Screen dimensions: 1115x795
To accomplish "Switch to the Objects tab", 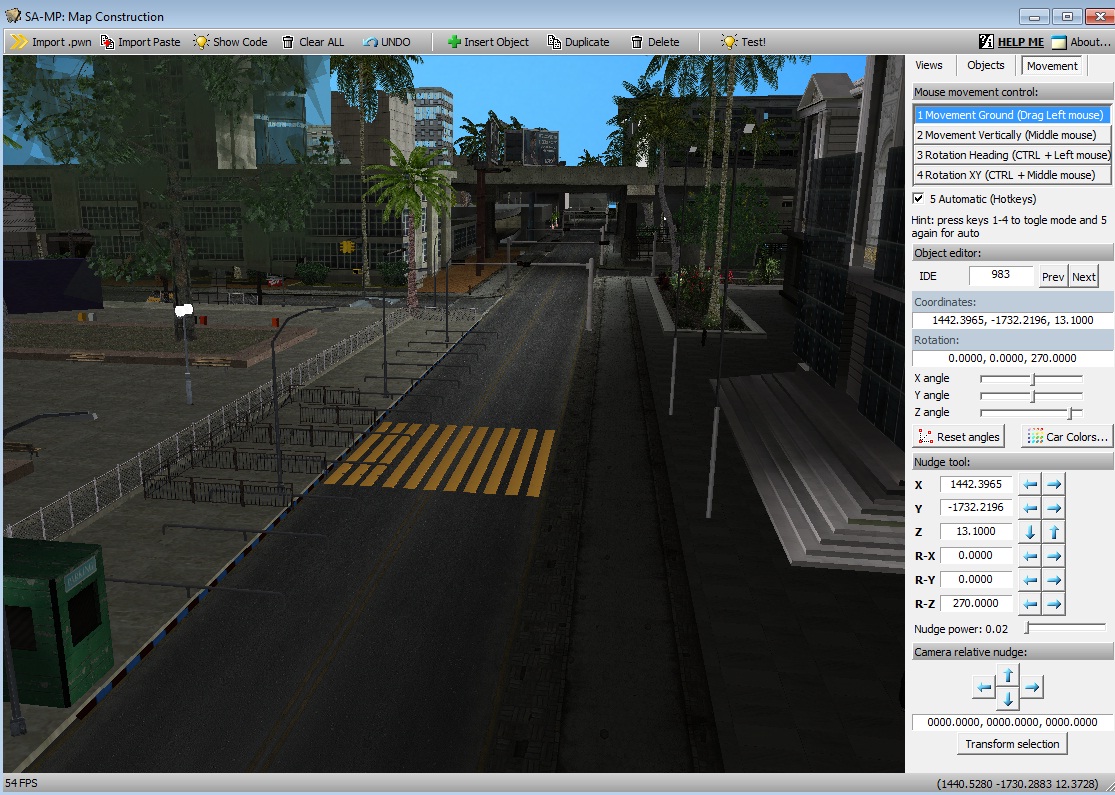I will pyautogui.click(x=986, y=65).
